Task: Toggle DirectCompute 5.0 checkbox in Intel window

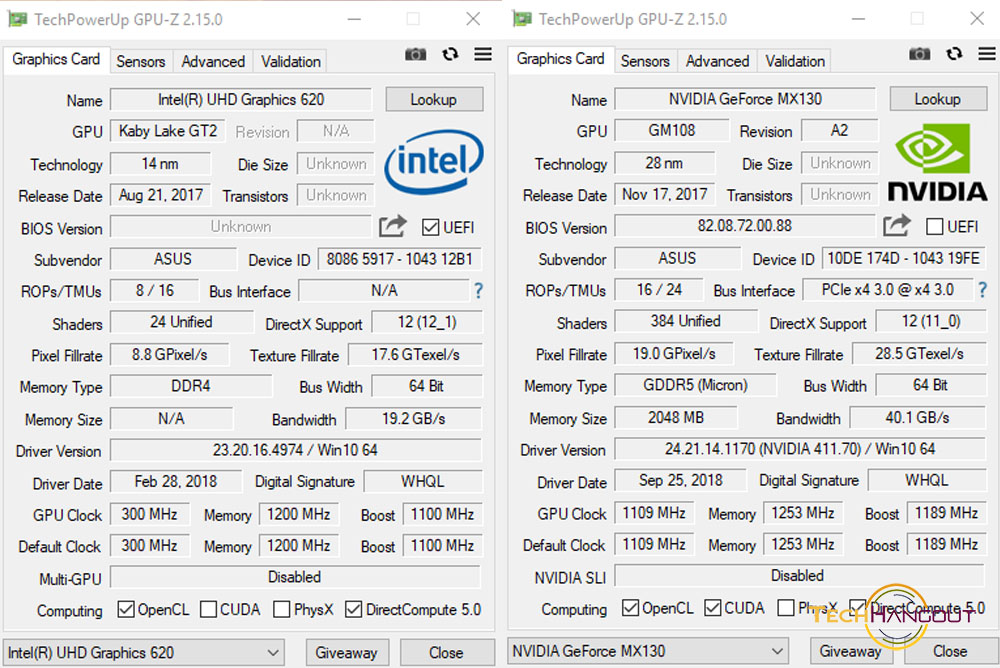Action: (x=353, y=609)
